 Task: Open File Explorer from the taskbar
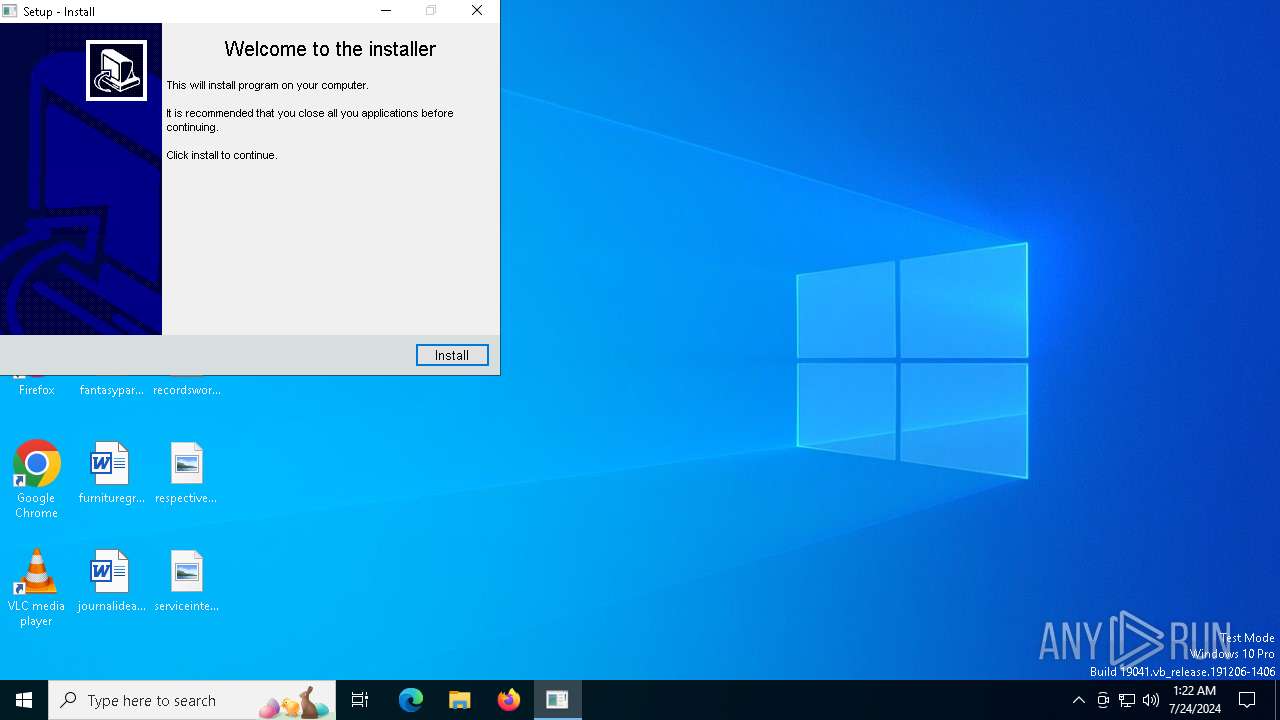(459, 700)
